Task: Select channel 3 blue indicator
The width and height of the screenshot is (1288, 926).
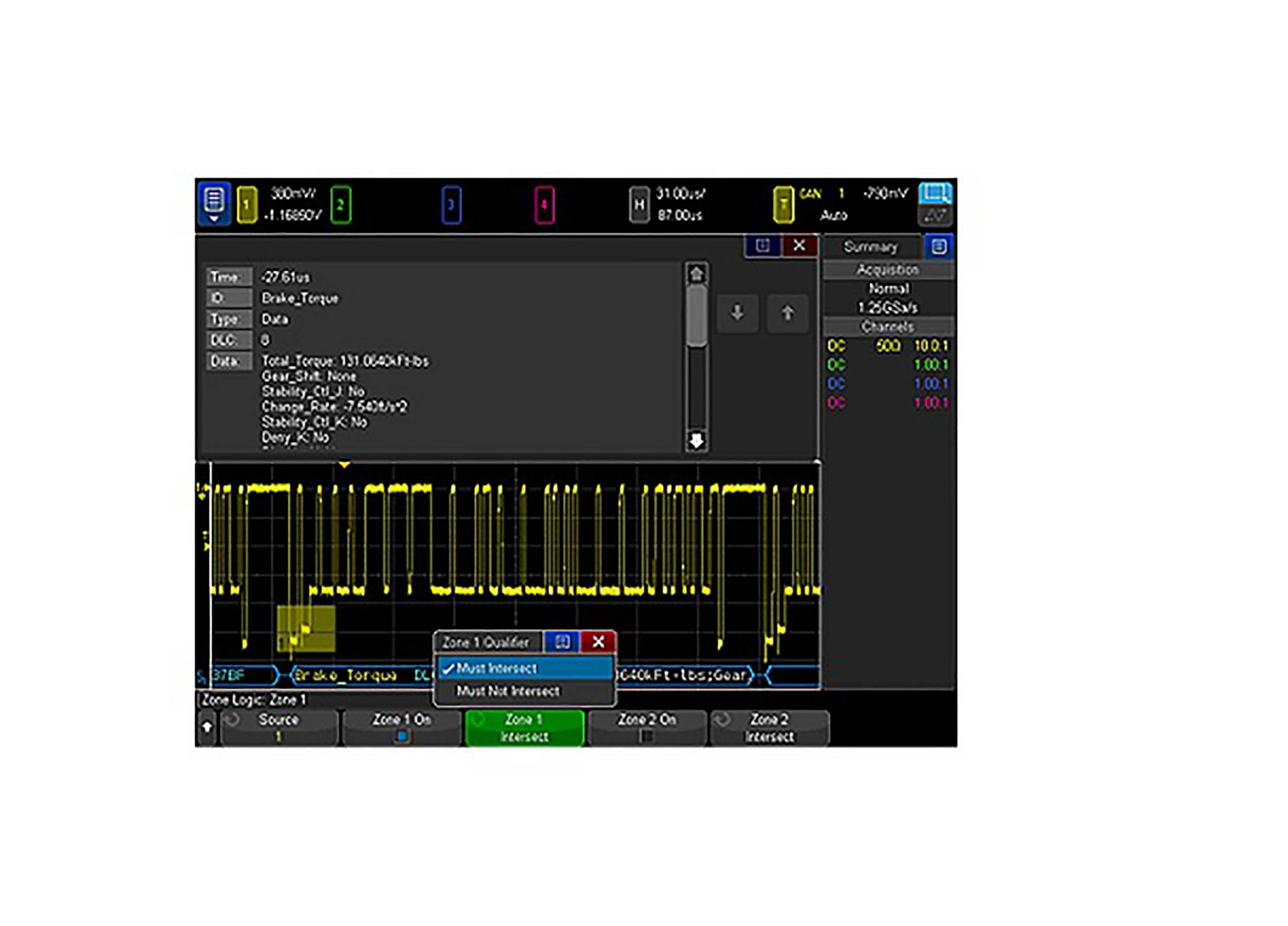Action: 451,205
